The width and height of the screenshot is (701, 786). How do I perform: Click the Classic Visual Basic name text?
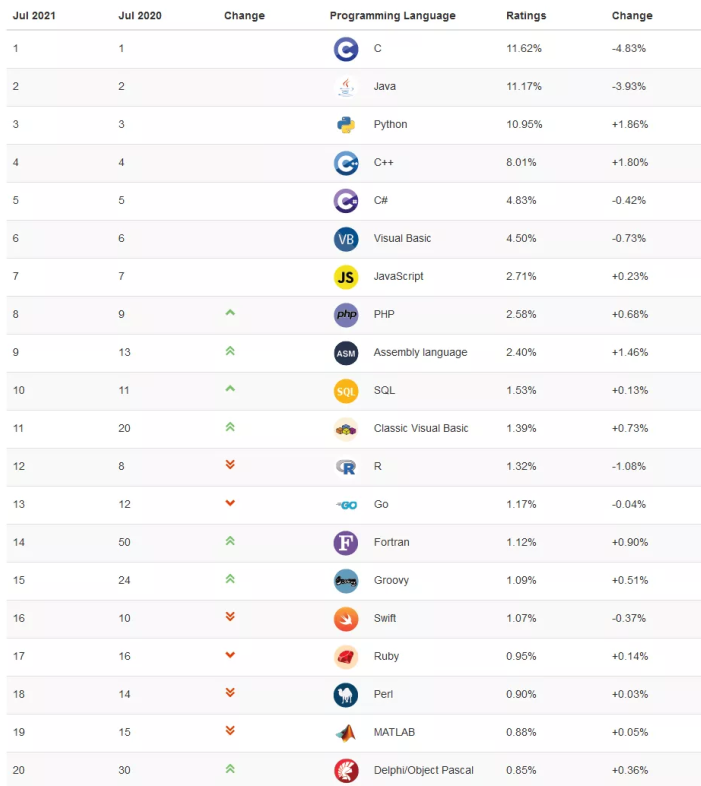421,429
